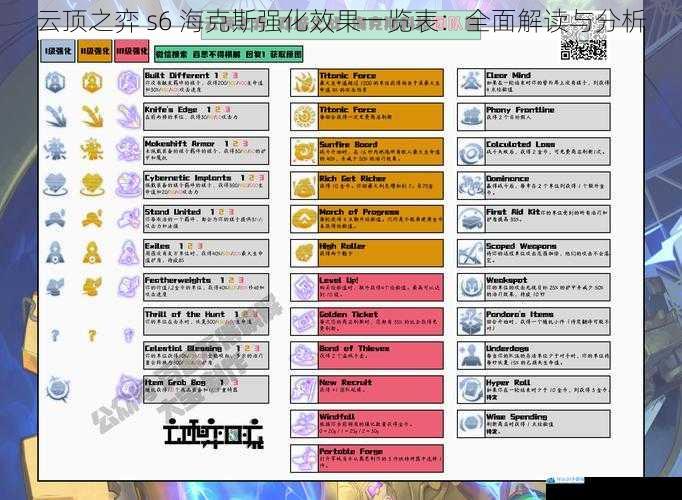682x500 pixels.
Task: Click the silver Built Different icon
Action: (x=55, y=82)
